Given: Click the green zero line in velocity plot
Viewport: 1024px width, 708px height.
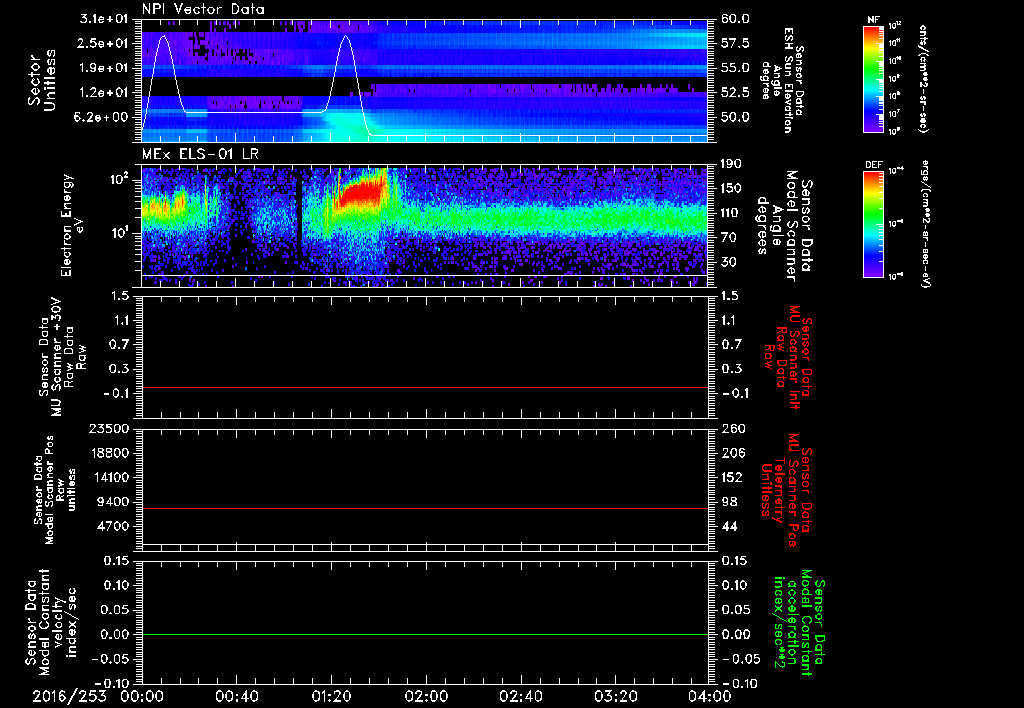Looking at the screenshot, I should coord(424,634).
